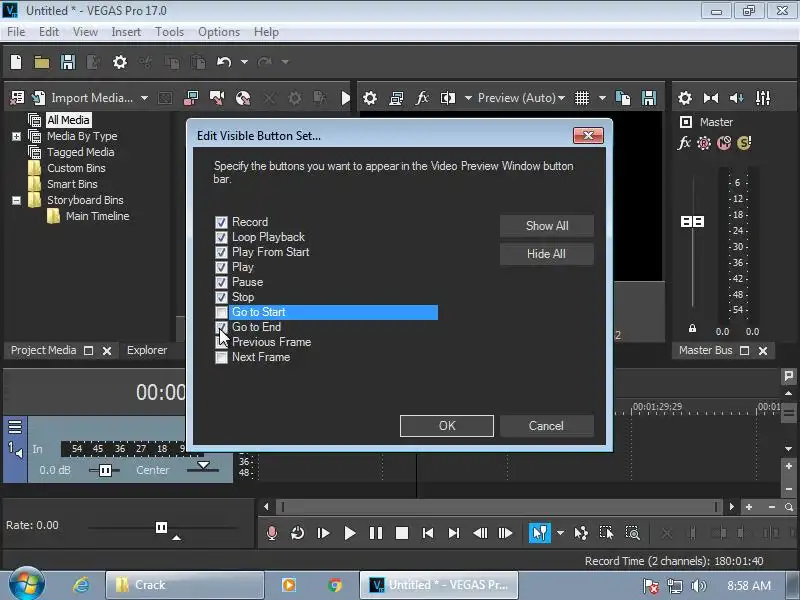Toggle Loop Playback in transport bar
The image size is (800, 600).
(297, 533)
